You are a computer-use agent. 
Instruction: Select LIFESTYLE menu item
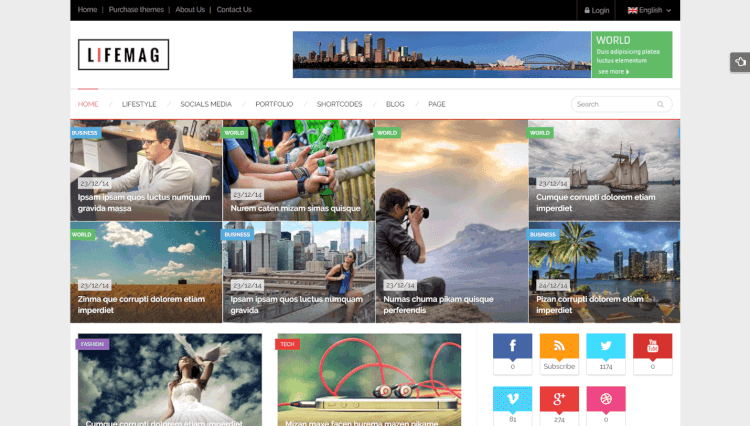pyautogui.click(x=139, y=104)
